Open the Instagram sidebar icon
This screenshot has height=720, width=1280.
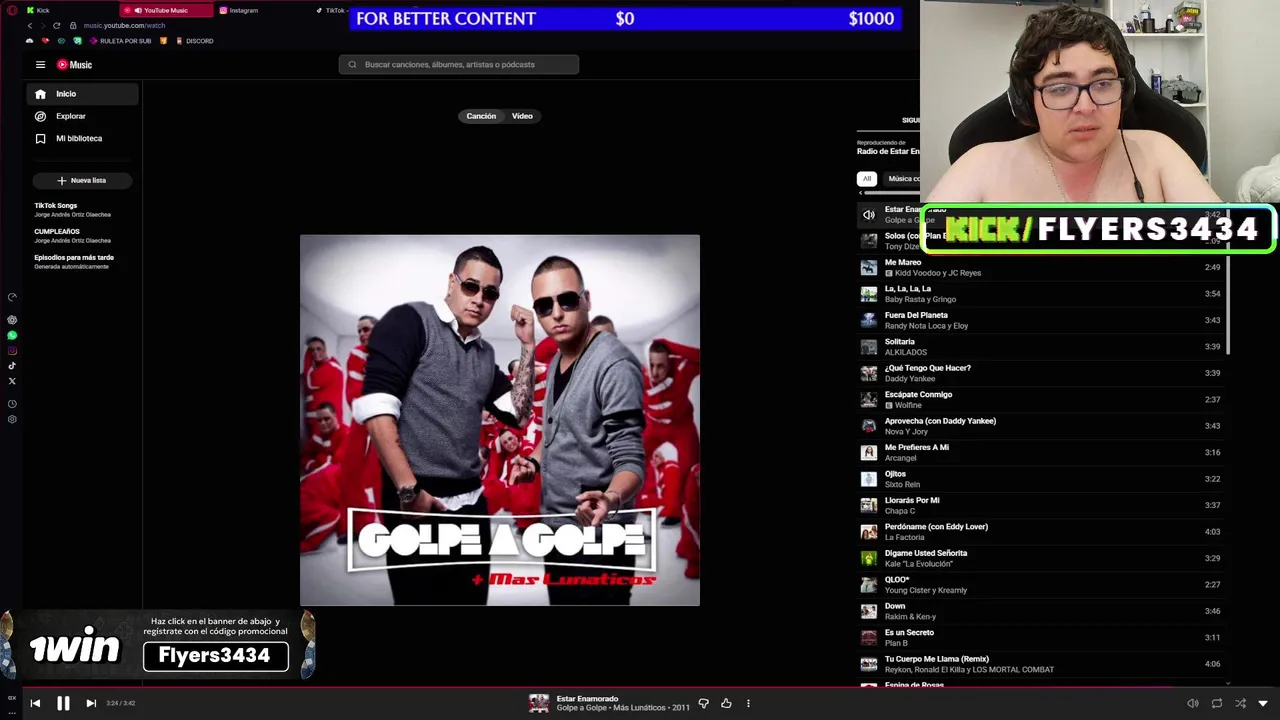[x=12, y=351]
